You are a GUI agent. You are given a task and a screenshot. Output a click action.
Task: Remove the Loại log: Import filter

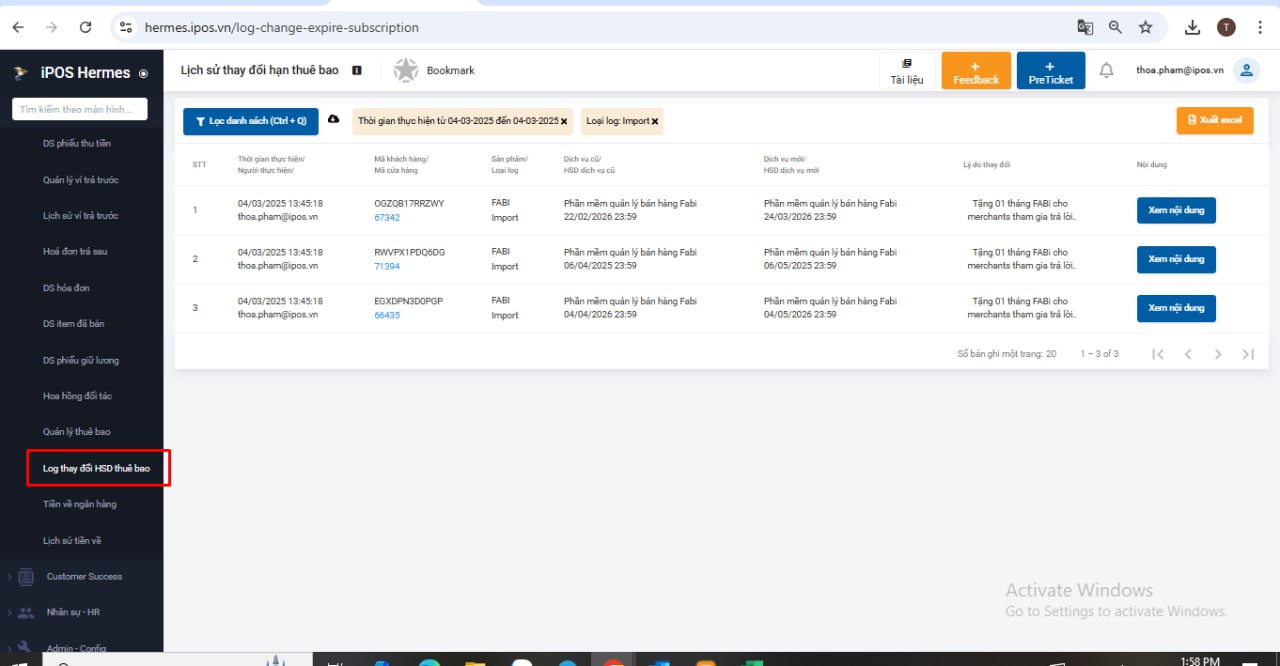tap(655, 121)
